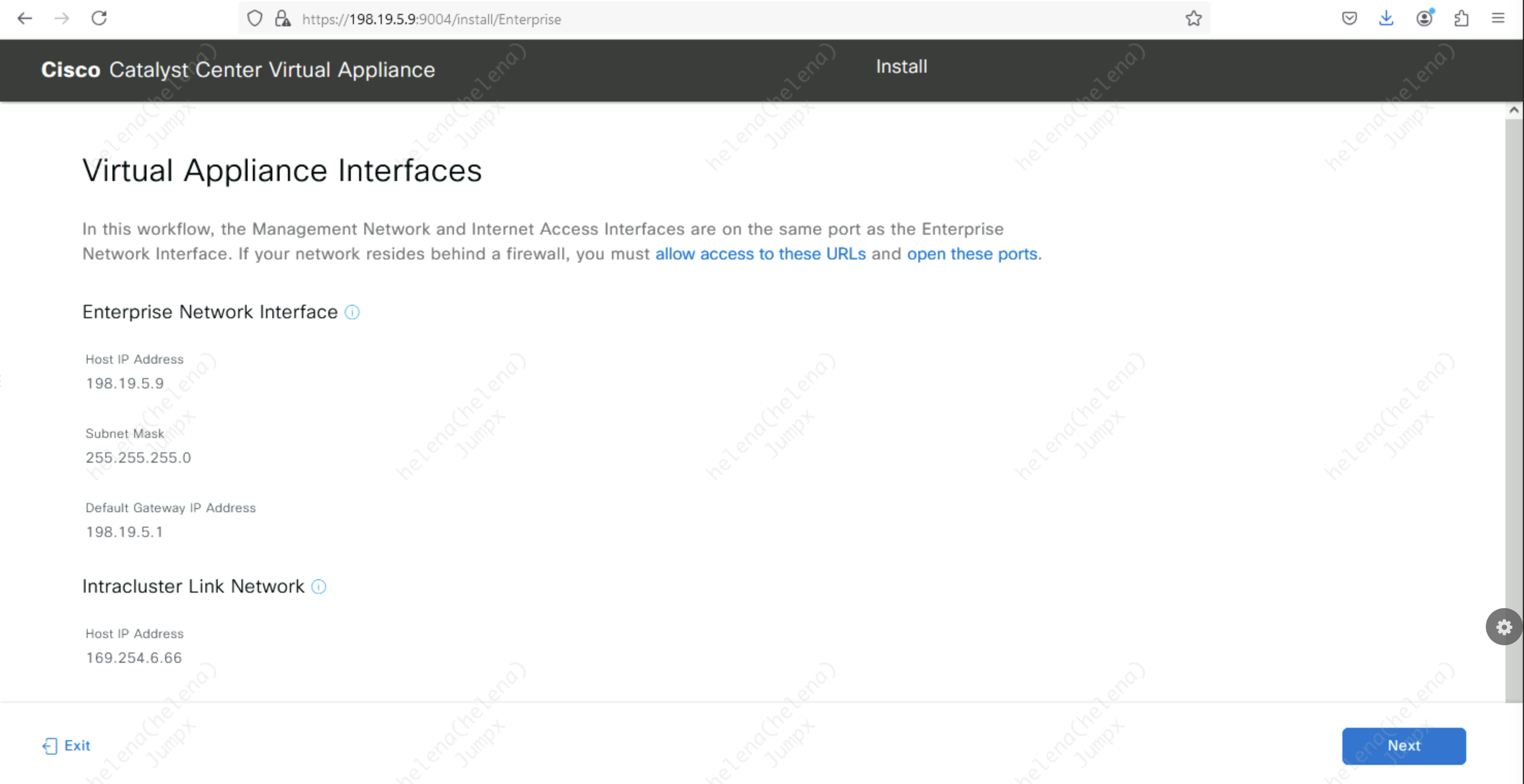The height and width of the screenshot is (784, 1524).
Task: Open the browser downloads panel
Action: 1386,19
